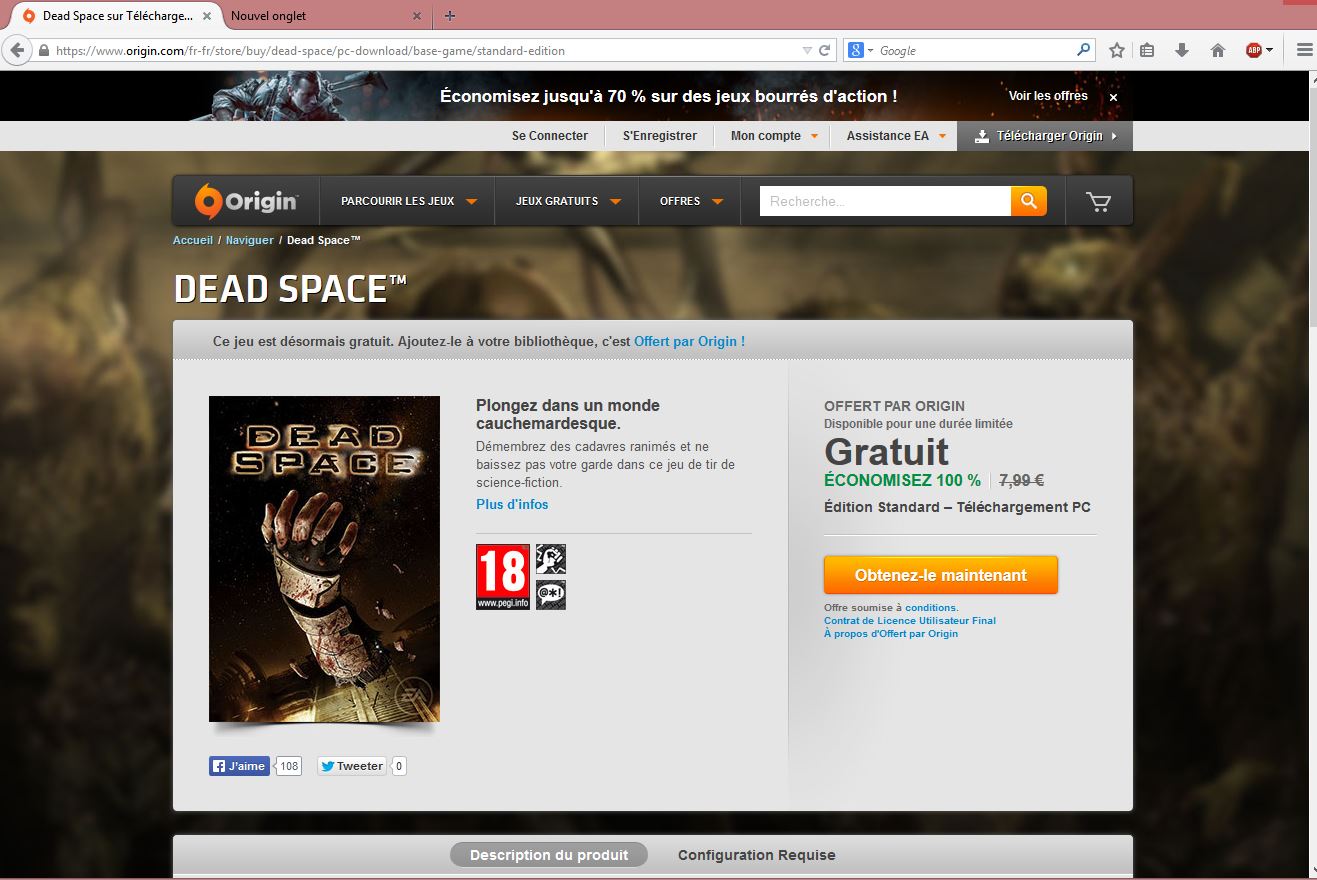Click the Facebook J'aime button
This screenshot has height=880, width=1317.
point(239,766)
